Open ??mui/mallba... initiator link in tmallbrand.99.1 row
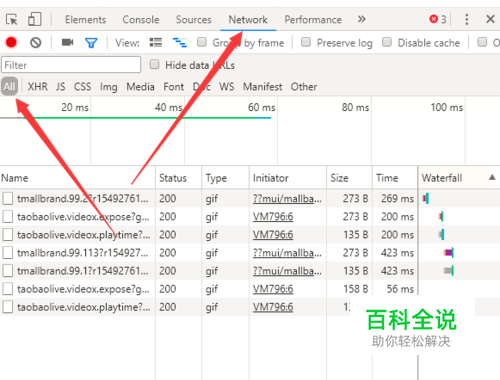The image size is (500, 380). 287,271
